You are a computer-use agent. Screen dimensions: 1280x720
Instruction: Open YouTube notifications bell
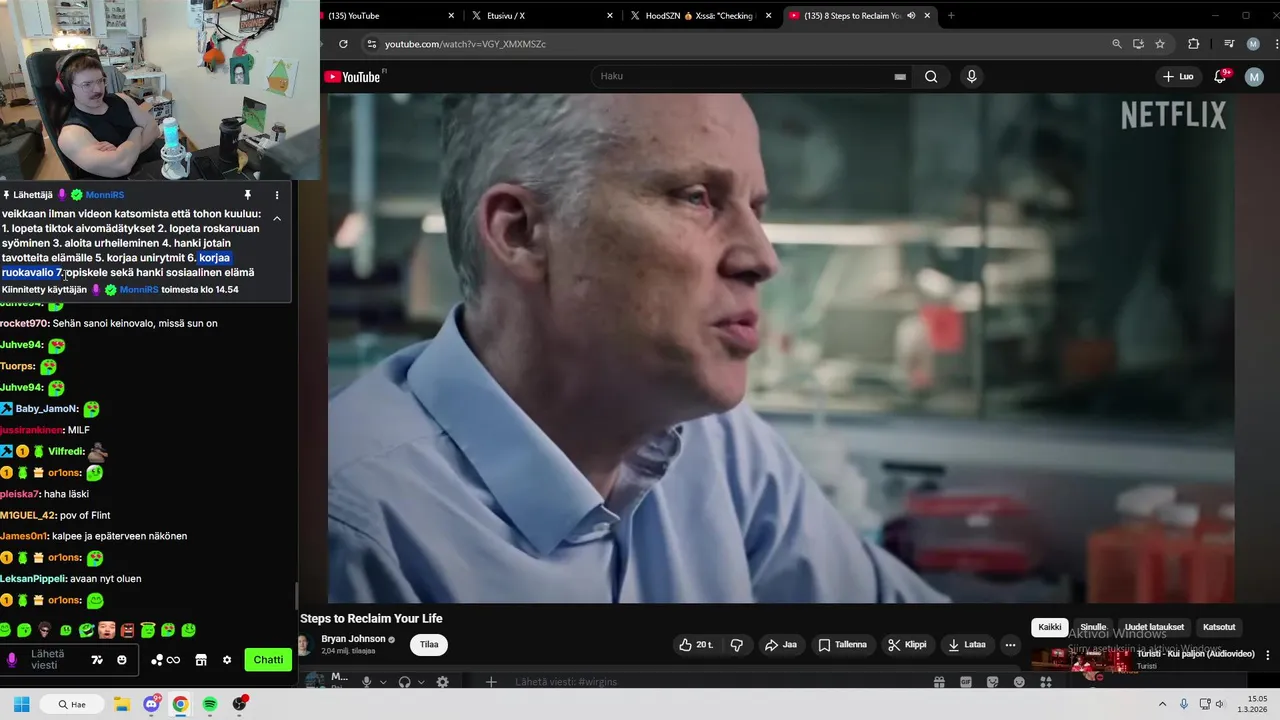point(1220,76)
